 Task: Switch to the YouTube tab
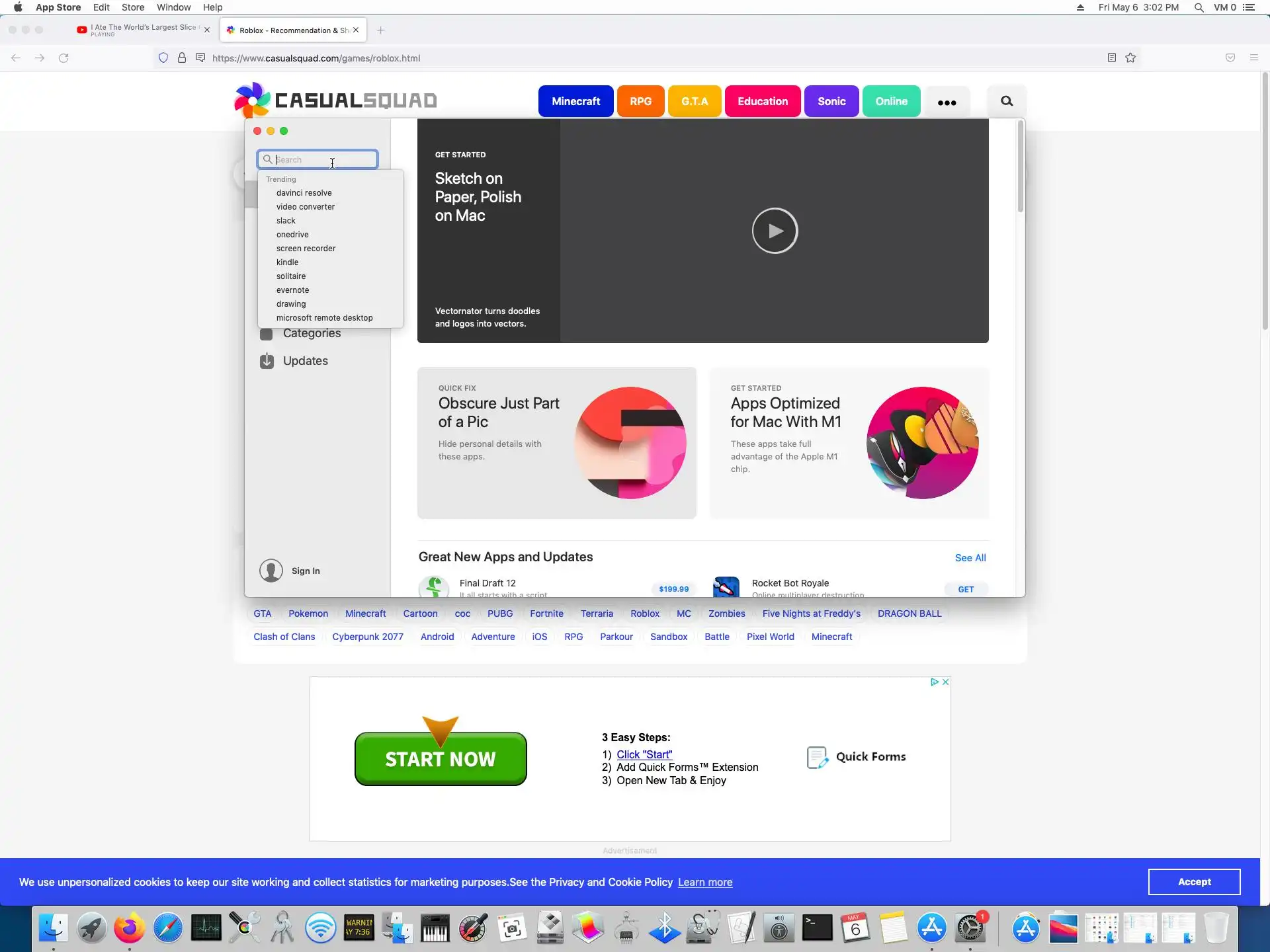pos(142,30)
